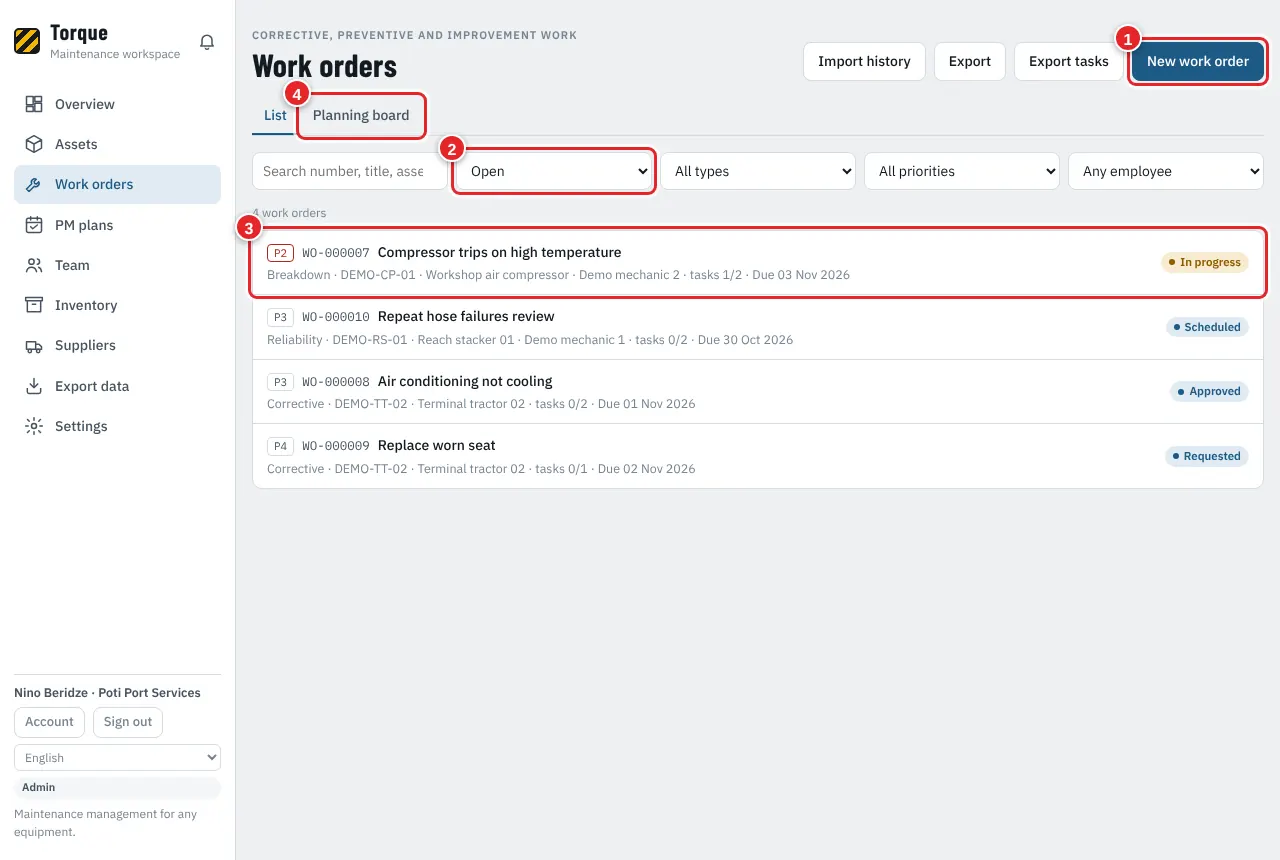Screen dimensions: 1280x860
Task: Open the Any employee filter
Action: pos(1166,171)
